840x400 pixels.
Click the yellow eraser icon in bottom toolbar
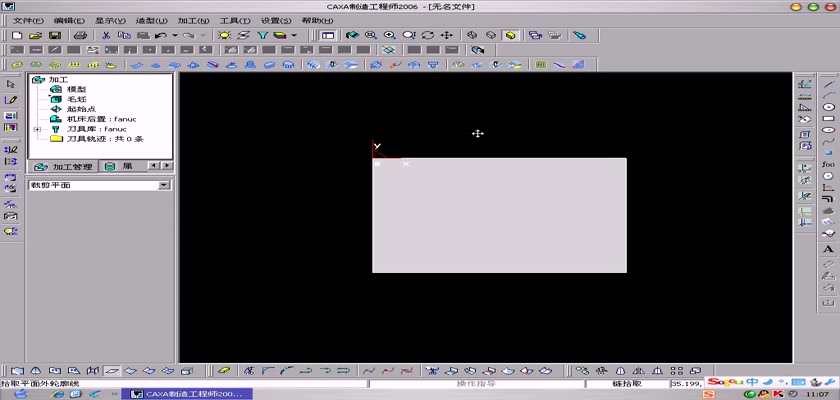click(224, 370)
